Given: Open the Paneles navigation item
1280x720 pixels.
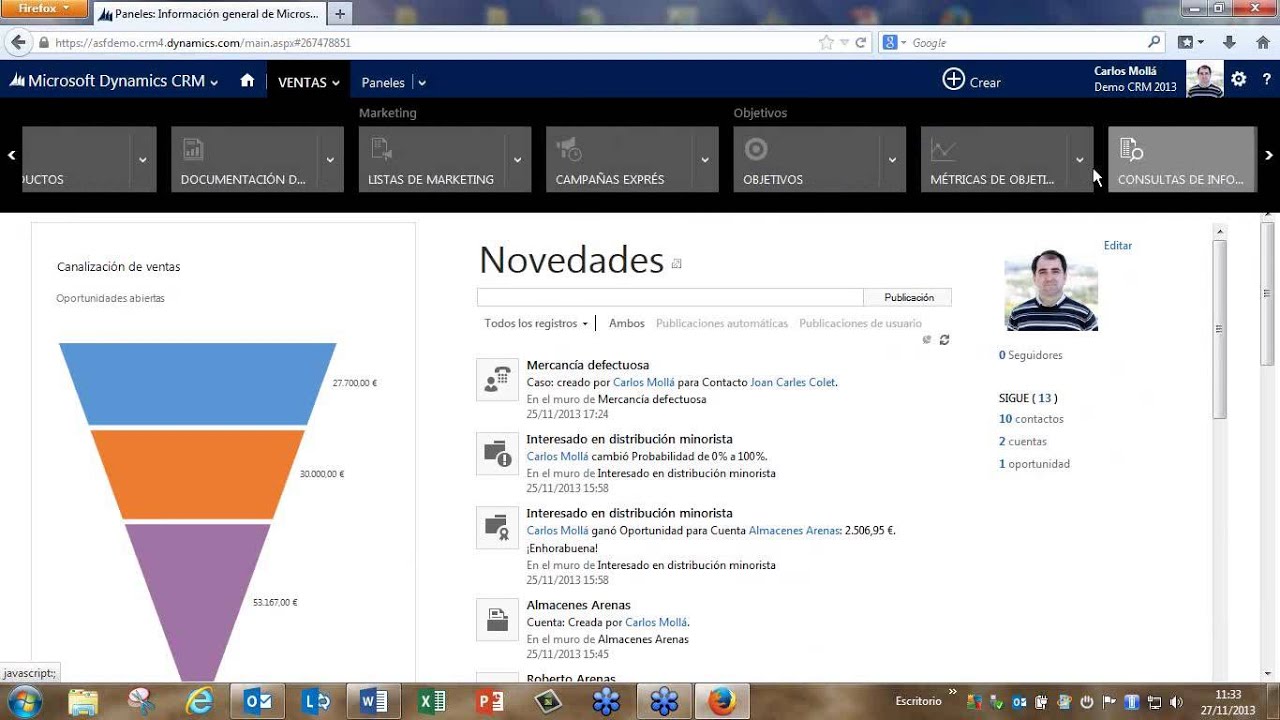Looking at the screenshot, I should point(383,82).
